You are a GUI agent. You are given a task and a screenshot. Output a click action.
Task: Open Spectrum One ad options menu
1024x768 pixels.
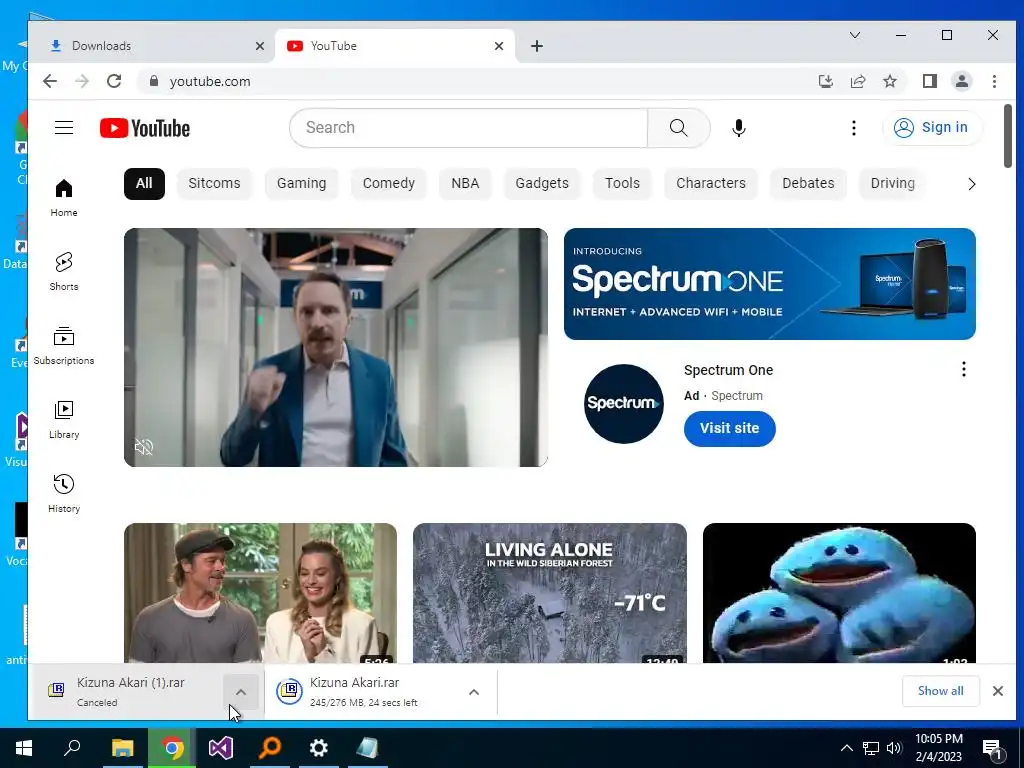pyautogui.click(x=963, y=370)
